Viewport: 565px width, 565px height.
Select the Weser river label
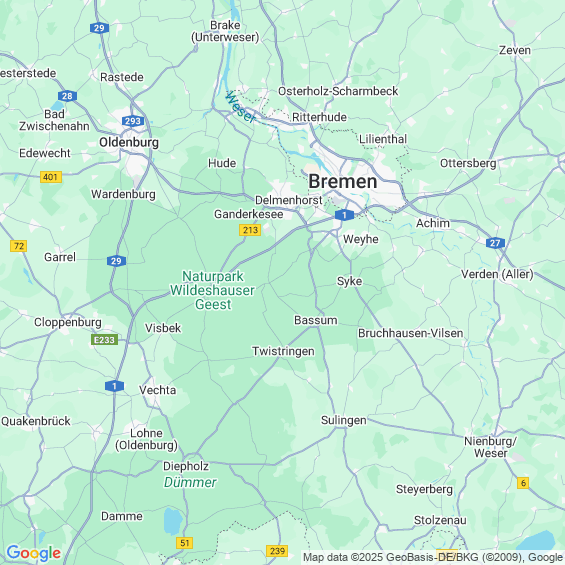pyautogui.click(x=240, y=107)
